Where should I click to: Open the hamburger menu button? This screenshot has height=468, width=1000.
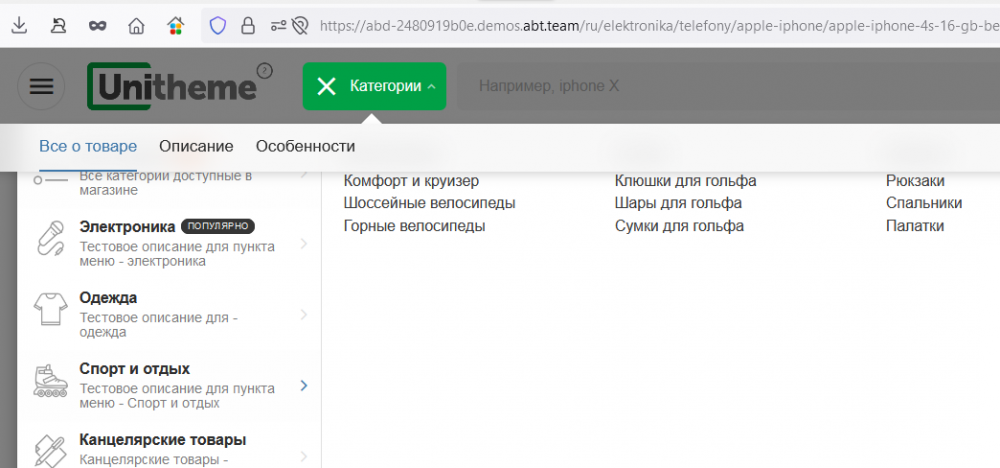pos(41,86)
